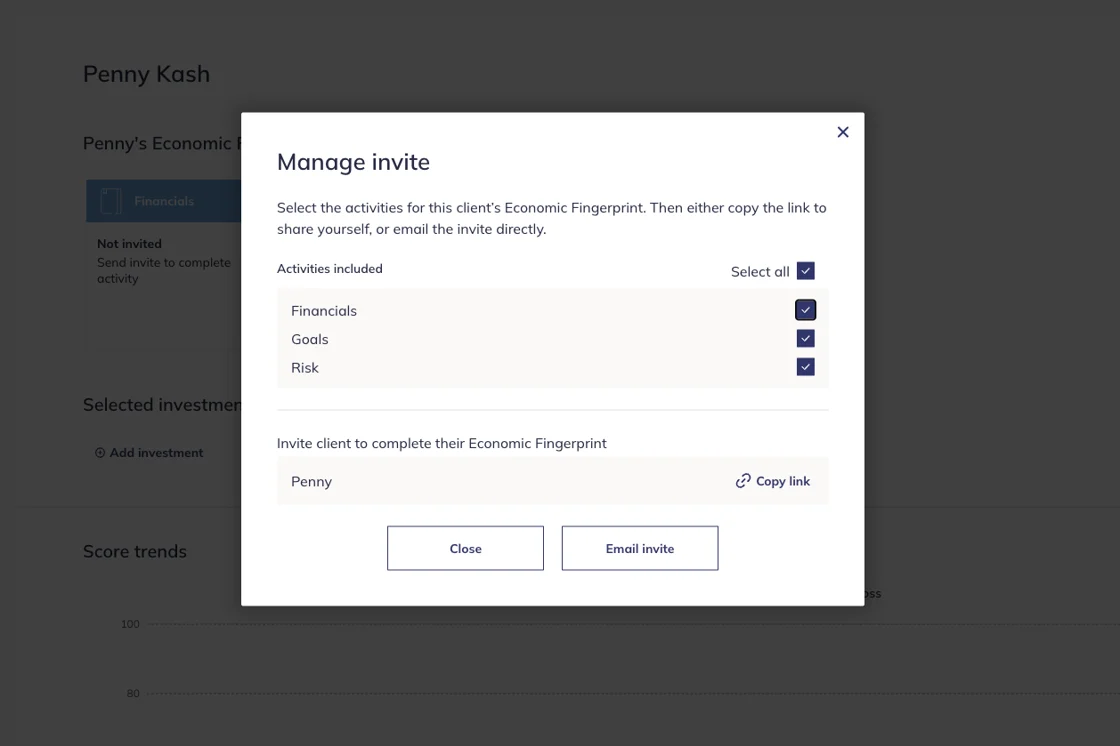1120x746 pixels.
Task: Uncheck the Risk activity checkbox
Action: coord(805,367)
